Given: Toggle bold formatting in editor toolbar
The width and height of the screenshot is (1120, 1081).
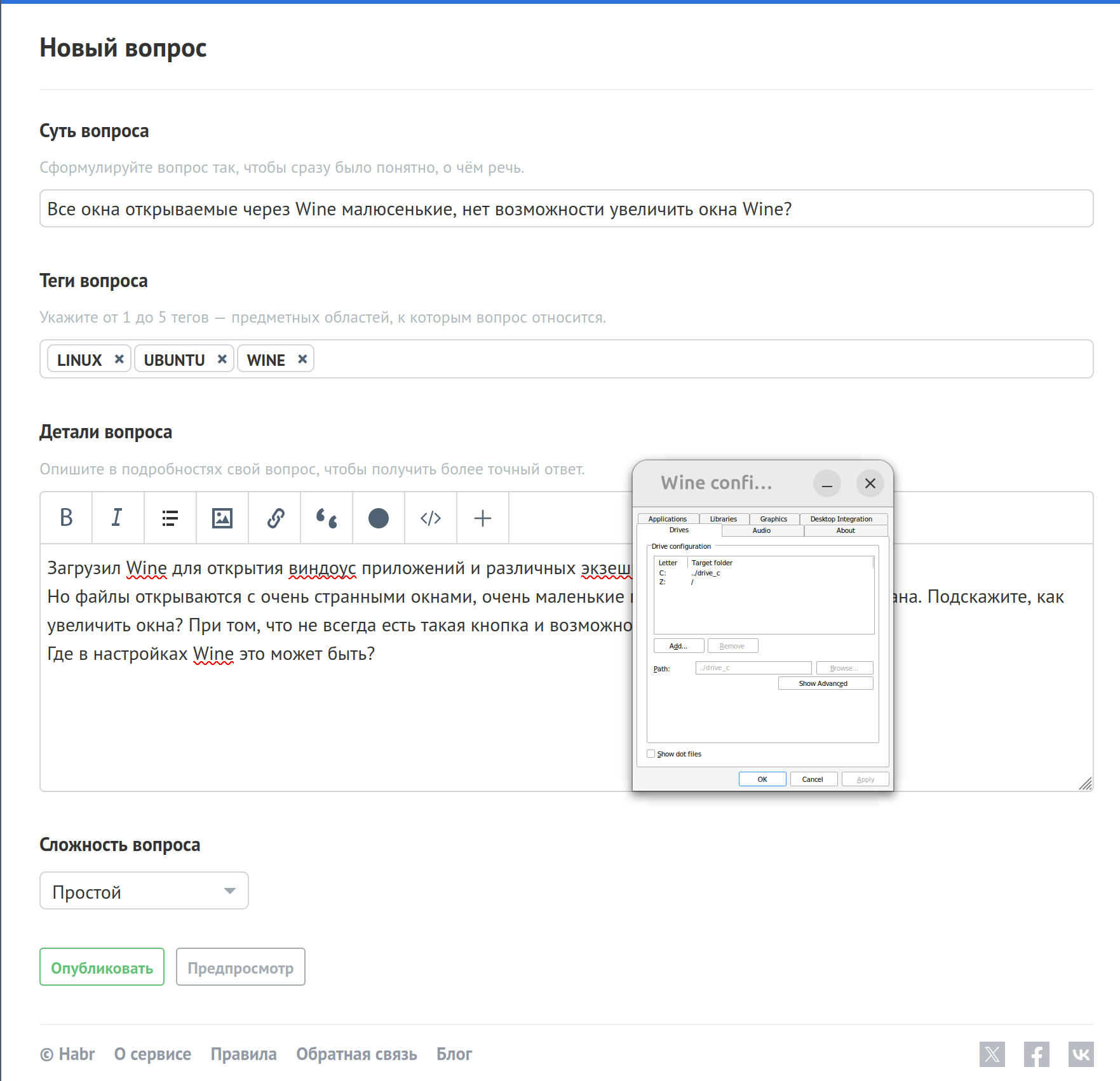Looking at the screenshot, I should point(66,518).
